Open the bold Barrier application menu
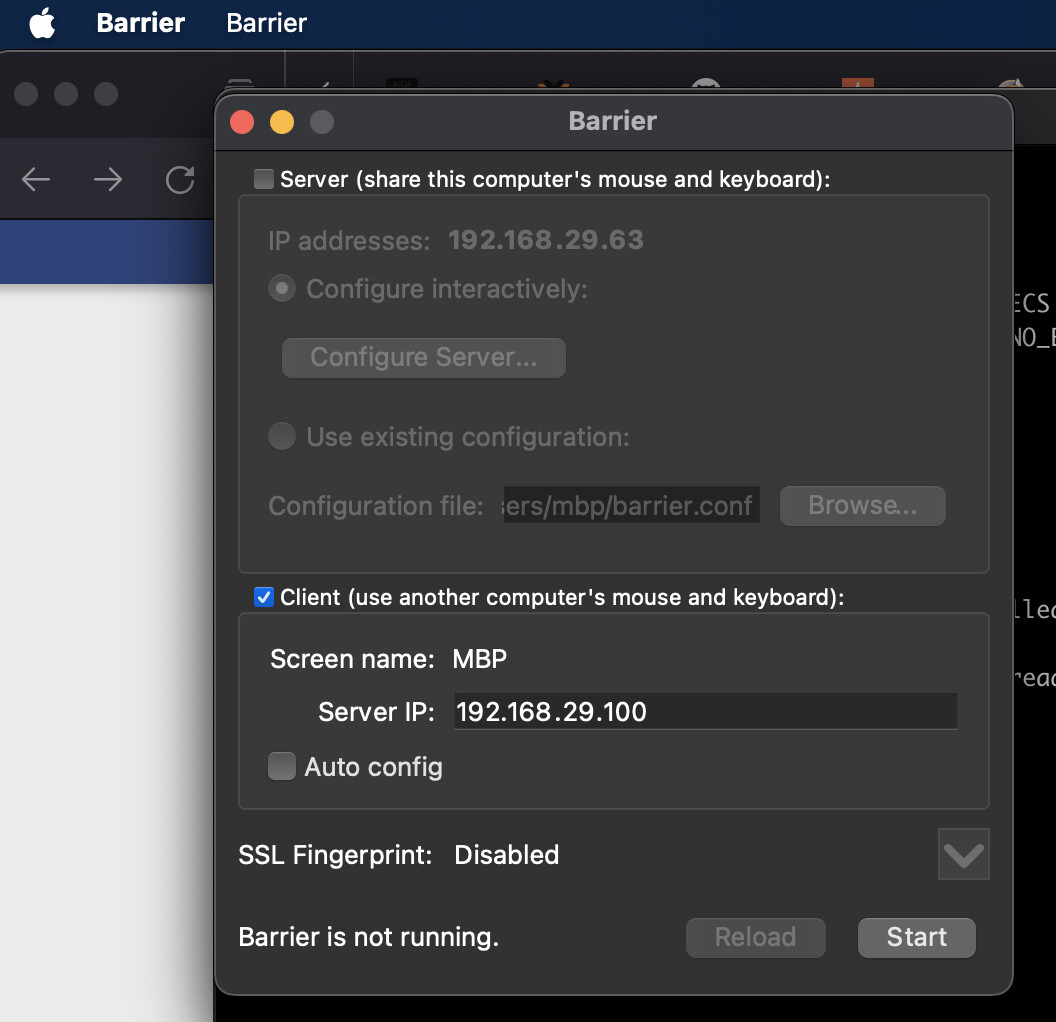 [140, 23]
